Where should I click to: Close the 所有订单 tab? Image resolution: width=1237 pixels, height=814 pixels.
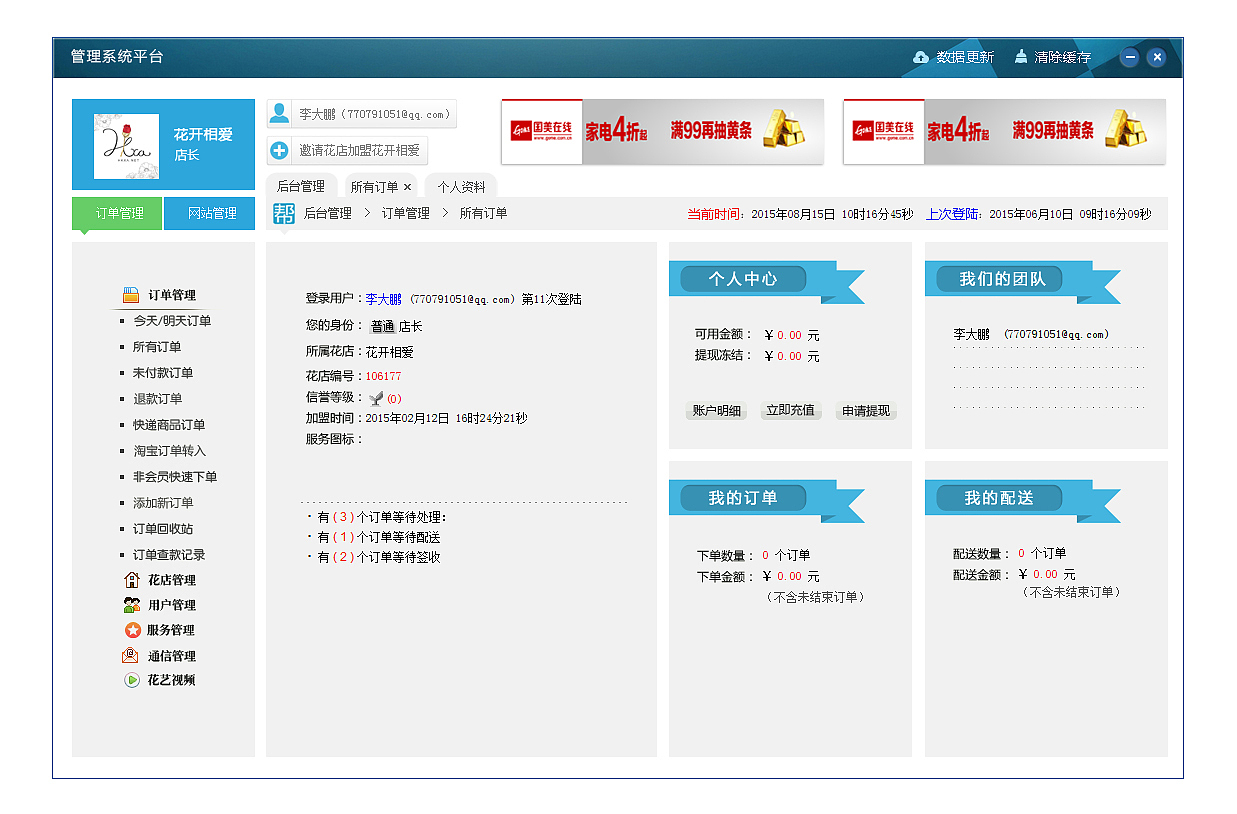pyautogui.click(x=407, y=187)
